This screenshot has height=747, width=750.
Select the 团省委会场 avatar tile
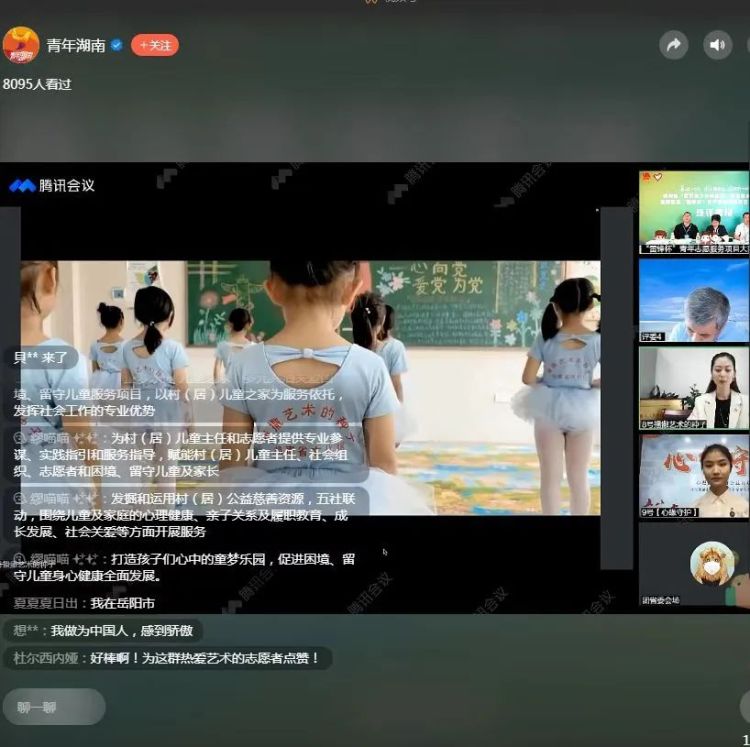click(x=694, y=565)
